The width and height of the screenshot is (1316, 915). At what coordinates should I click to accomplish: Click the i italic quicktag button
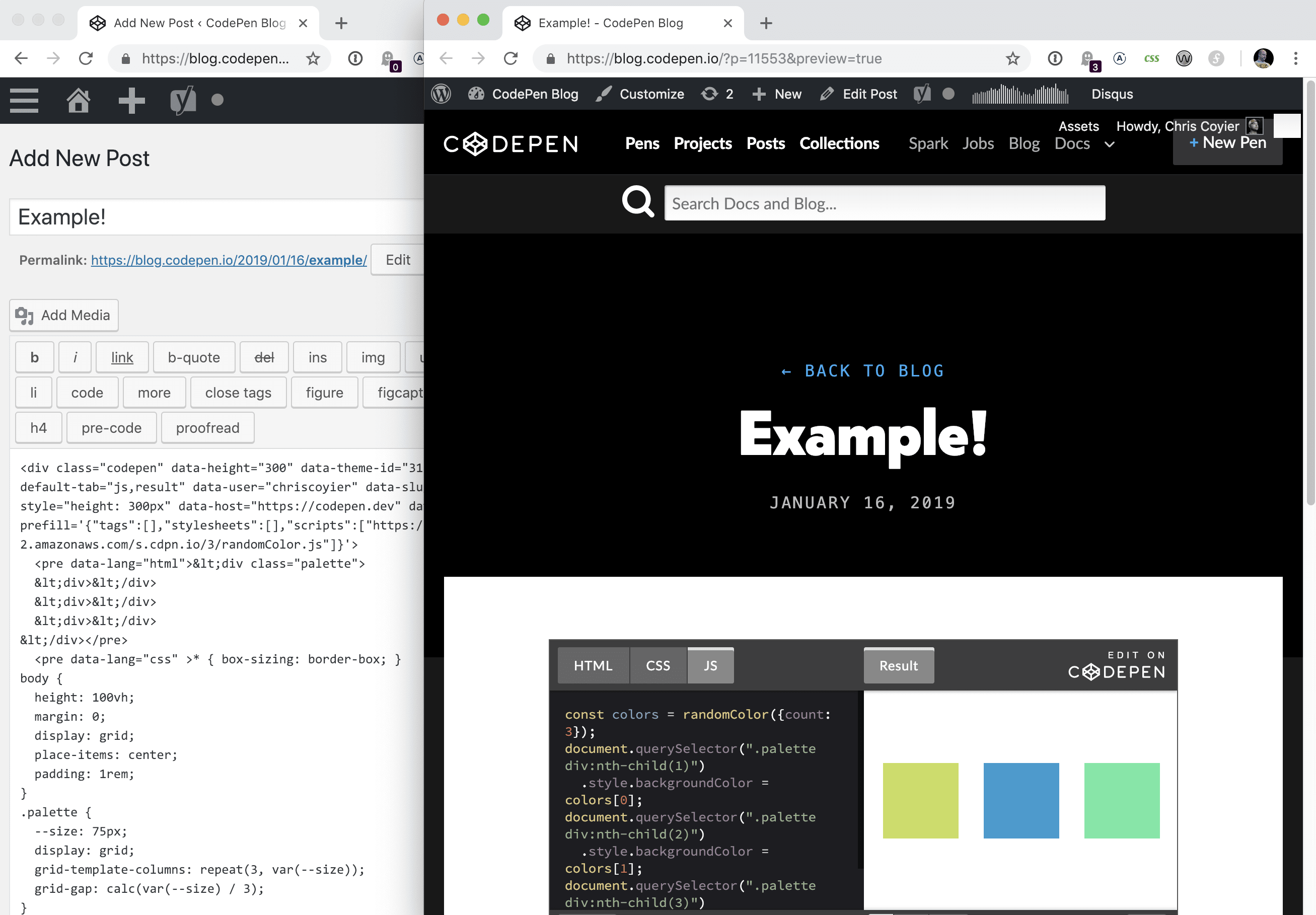pos(75,357)
